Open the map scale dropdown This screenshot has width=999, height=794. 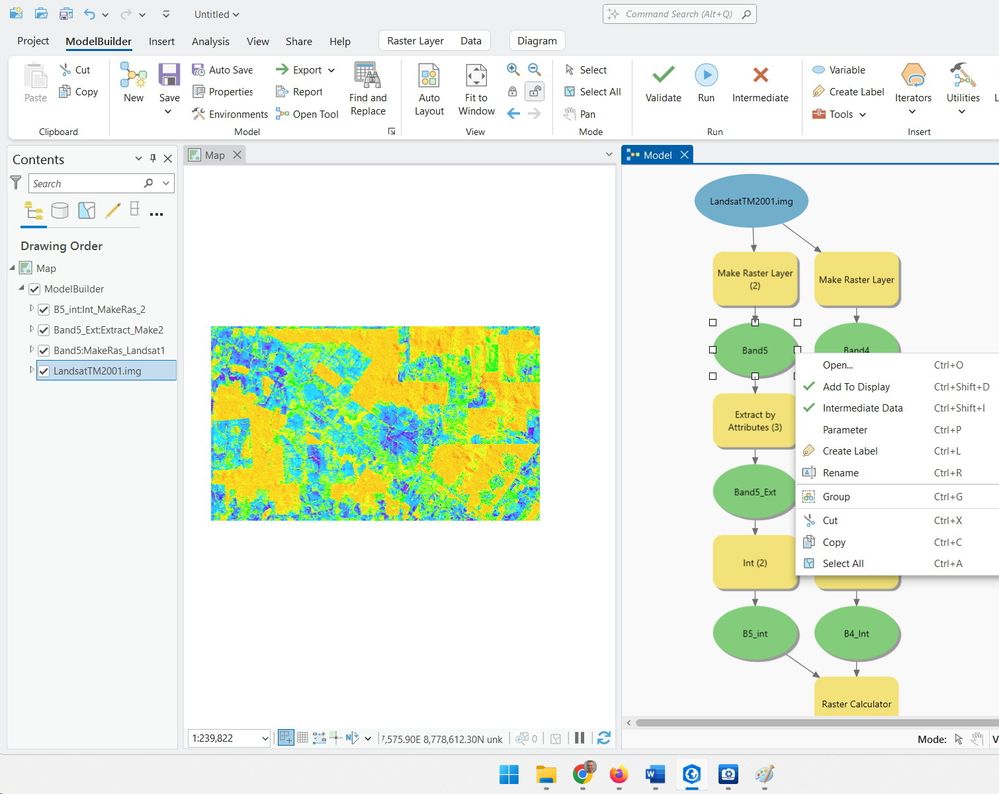pyautogui.click(x=265, y=738)
